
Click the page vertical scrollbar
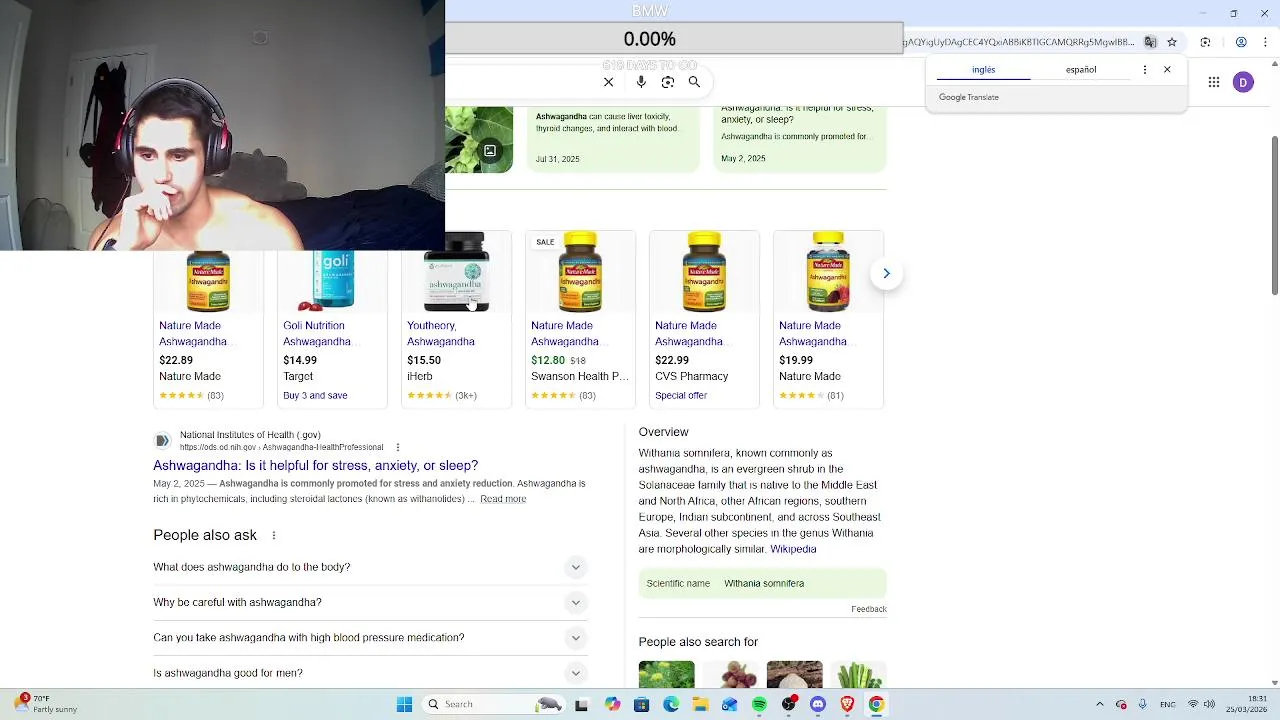[x=1274, y=215]
